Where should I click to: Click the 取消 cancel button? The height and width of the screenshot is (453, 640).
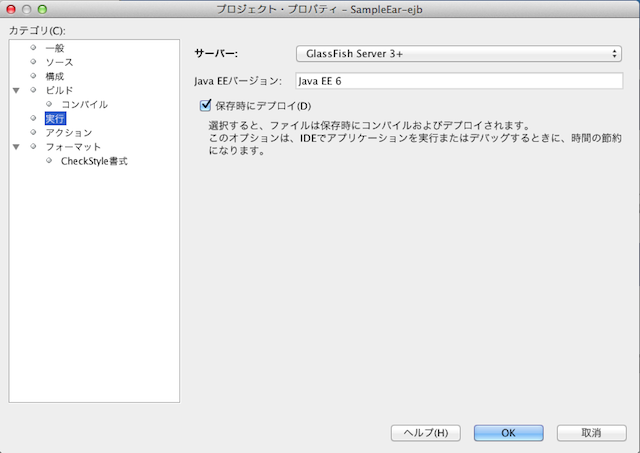click(591, 433)
